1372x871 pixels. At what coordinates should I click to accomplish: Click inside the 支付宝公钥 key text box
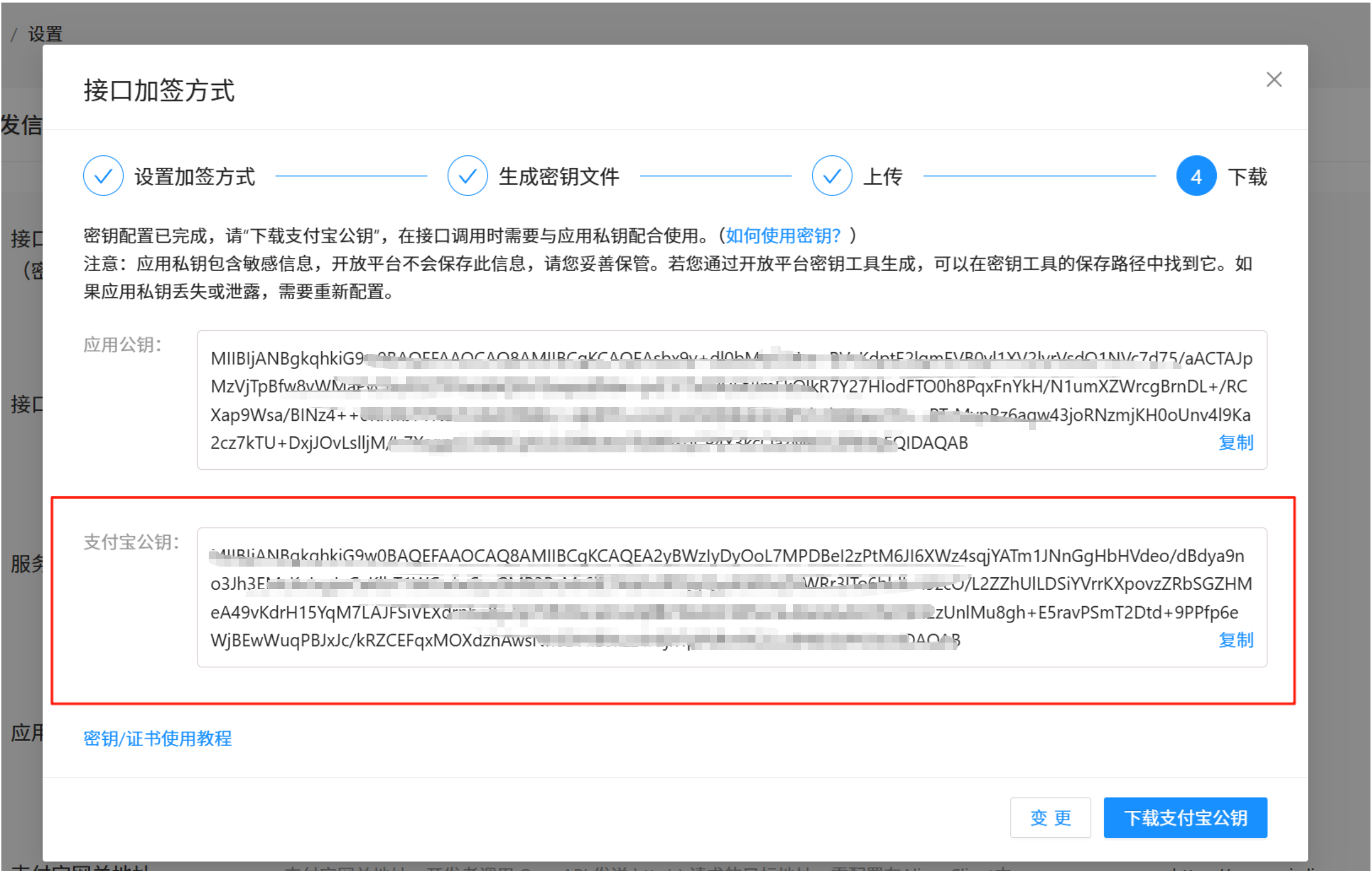[x=732, y=598]
